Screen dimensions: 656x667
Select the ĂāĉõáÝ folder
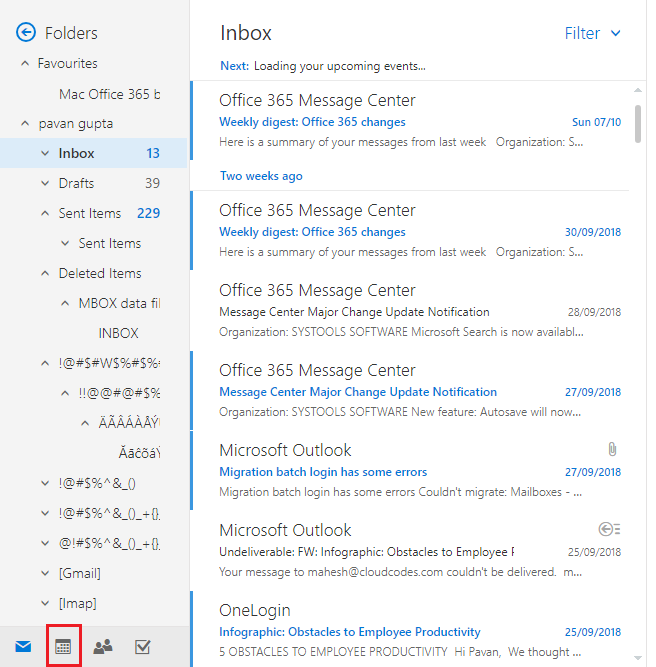coord(139,453)
